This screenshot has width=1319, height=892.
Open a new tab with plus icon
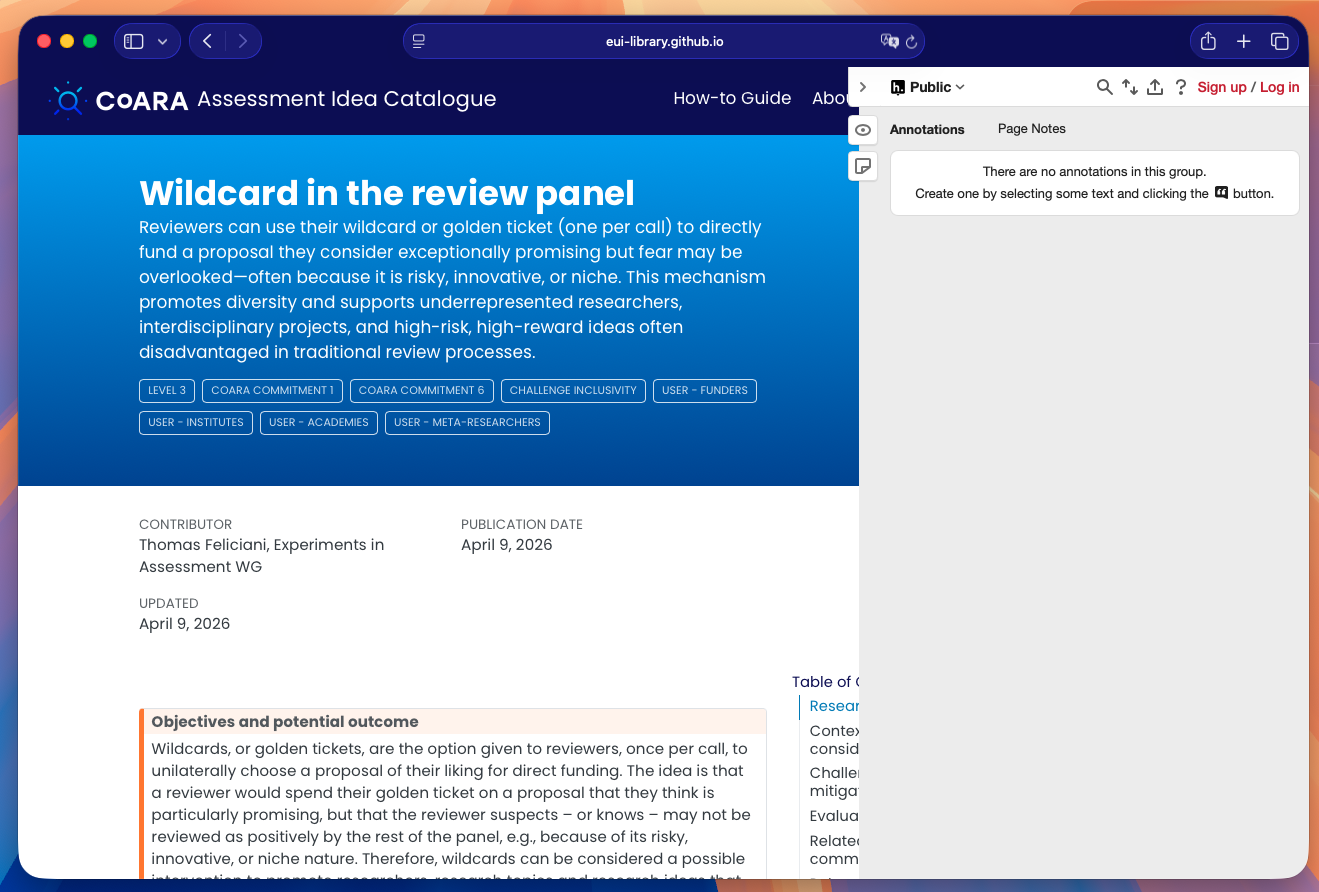coord(1243,41)
